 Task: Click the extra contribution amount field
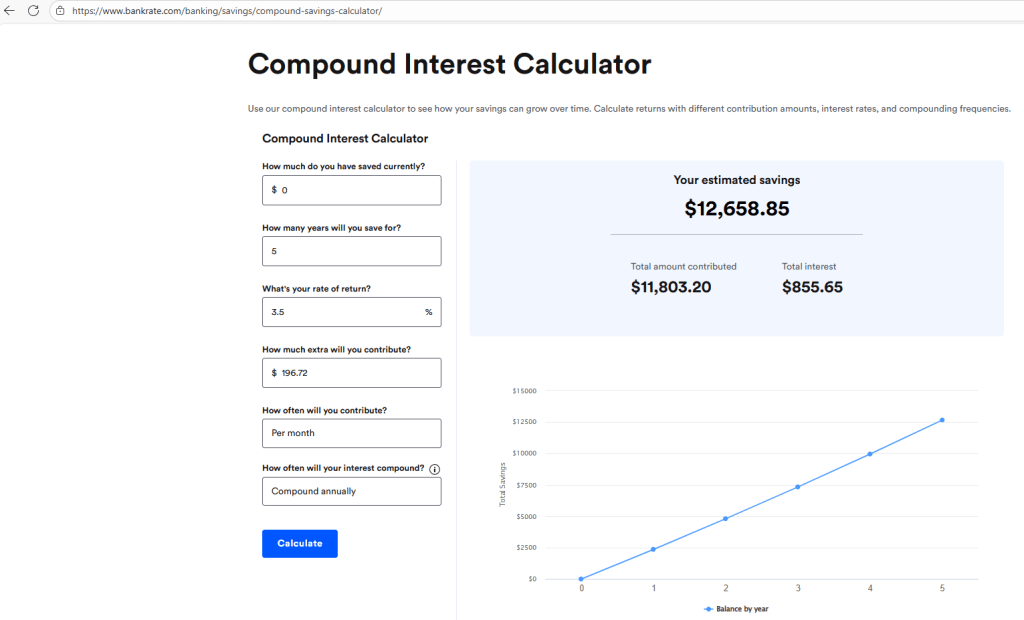[351, 372]
